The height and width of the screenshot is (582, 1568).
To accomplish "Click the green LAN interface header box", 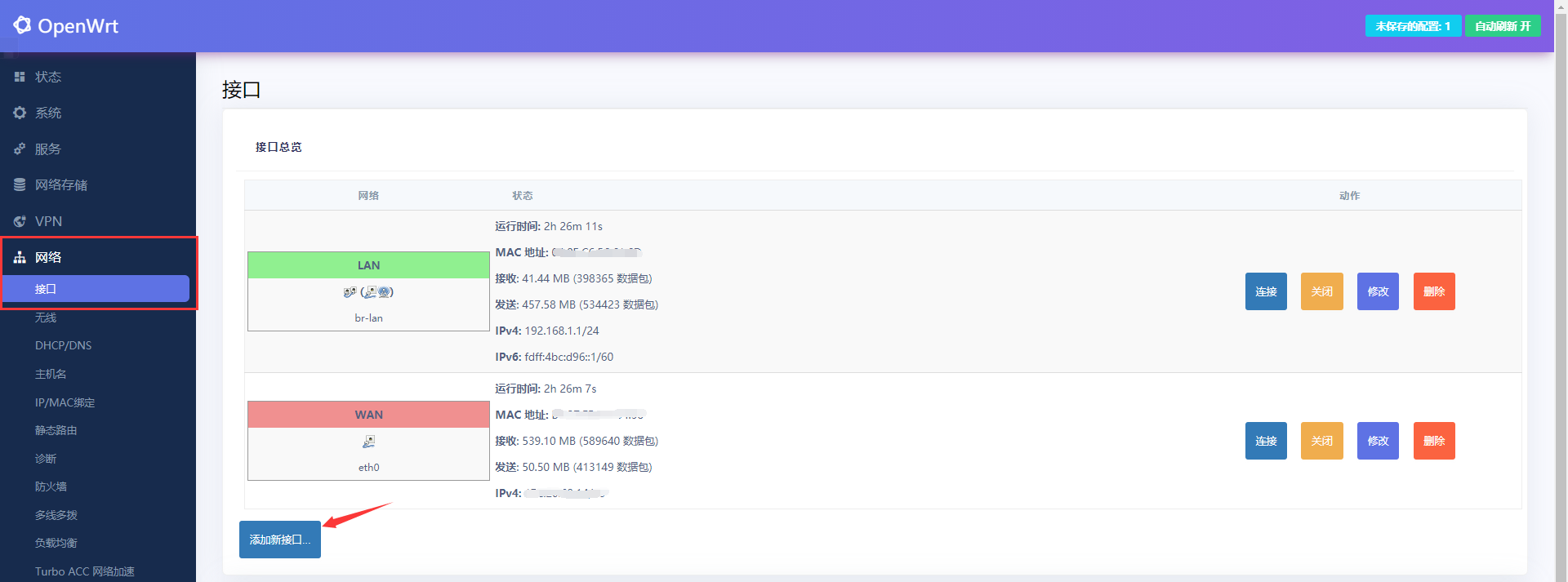I will 368,265.
